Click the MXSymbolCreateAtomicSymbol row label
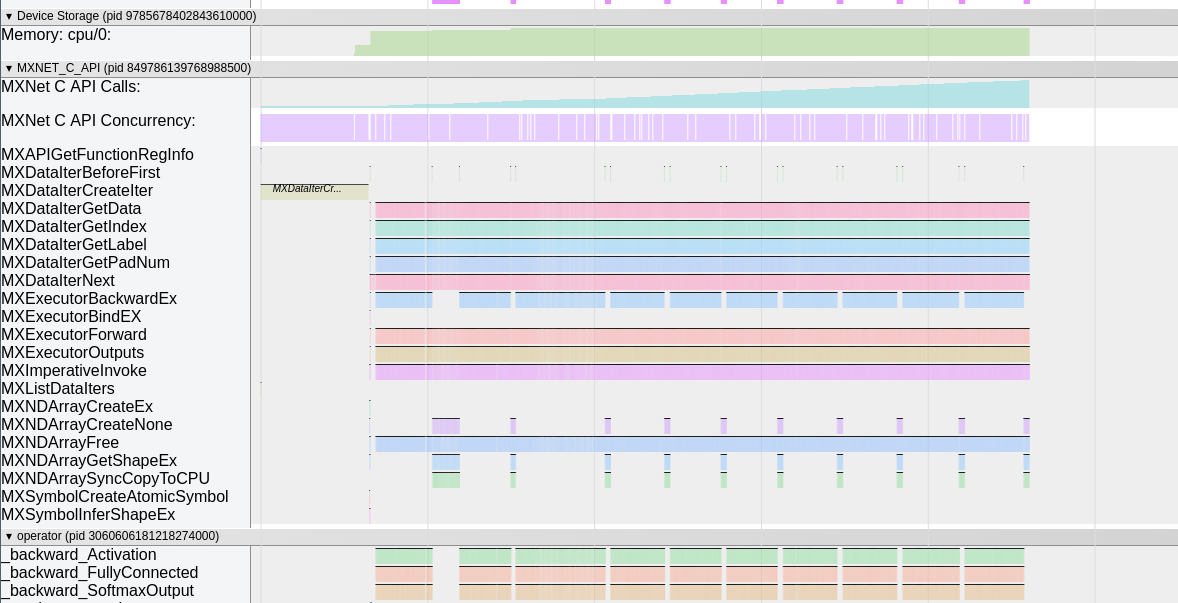The width and height of the screenshot is (1178, 603). click(115, 497)
